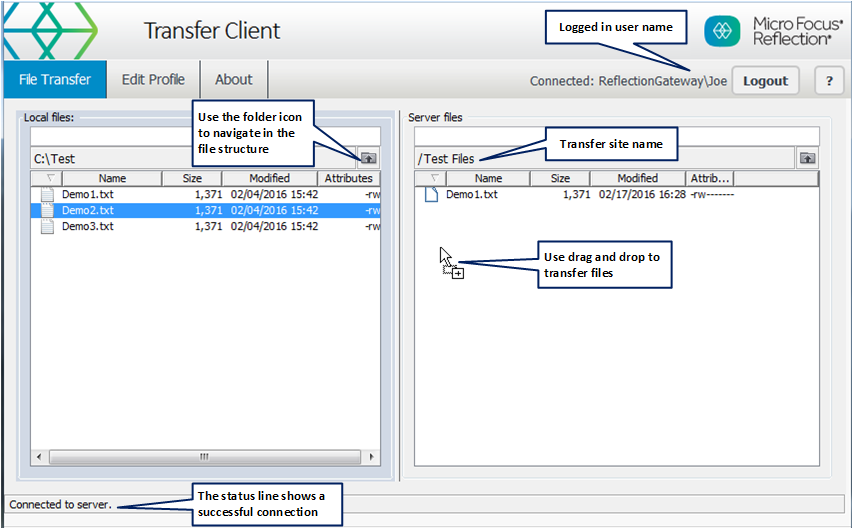Sort local files by Name column
This screenshot has height=529, width=853.
tap(113, 178)
